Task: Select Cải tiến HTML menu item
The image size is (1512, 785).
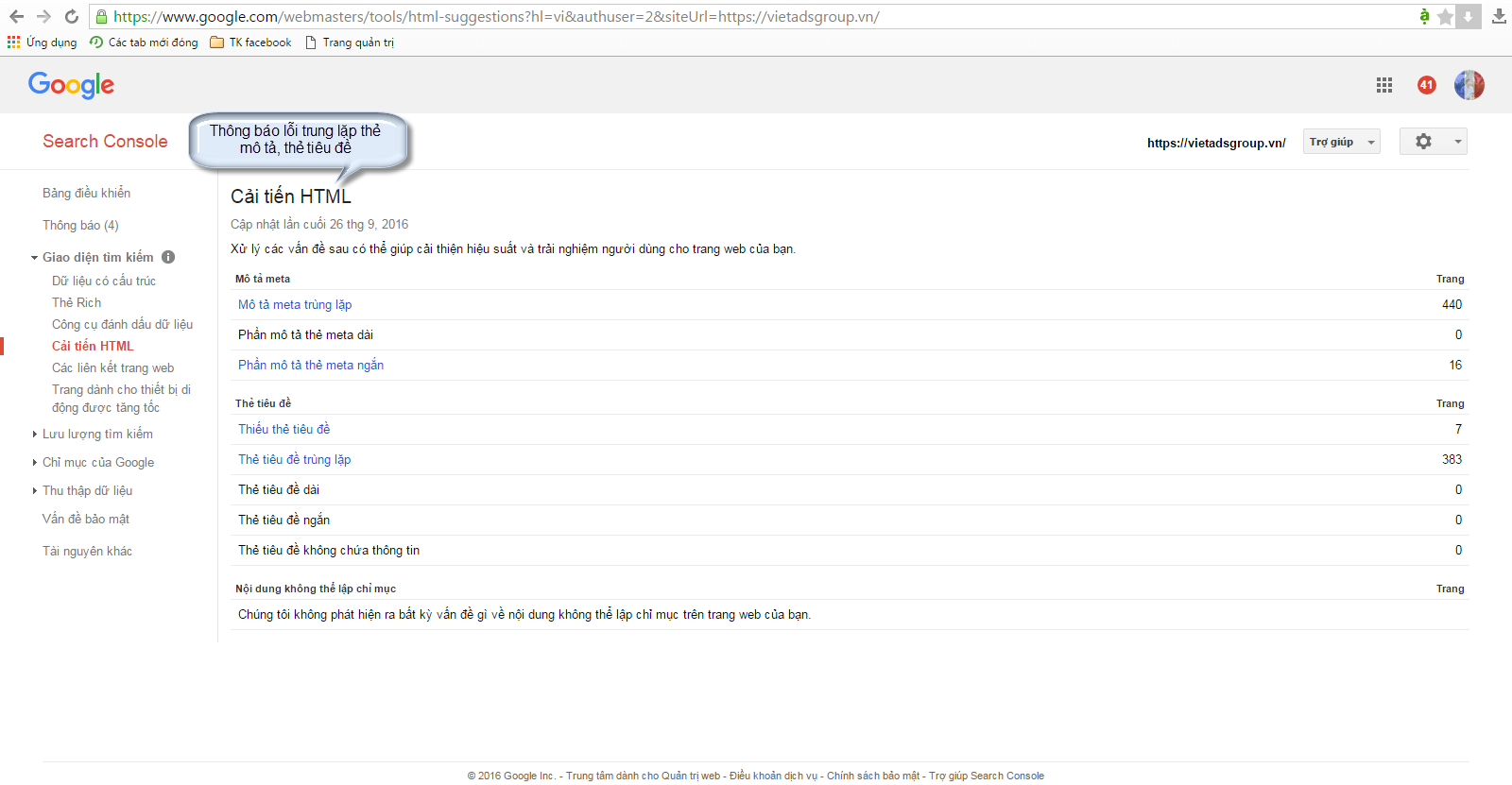Action: point(93,346)
